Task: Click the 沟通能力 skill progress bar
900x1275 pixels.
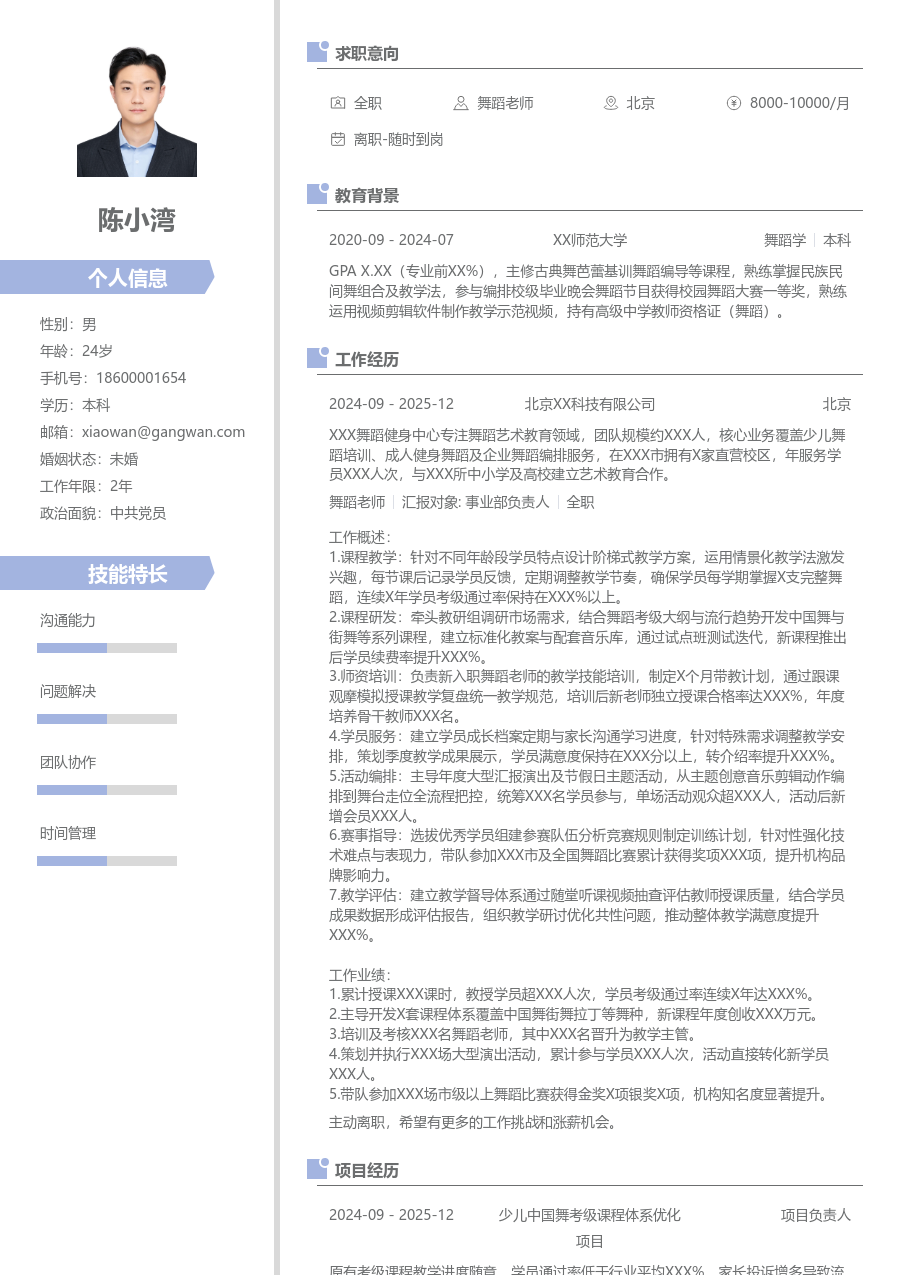Action: point(106,647)
